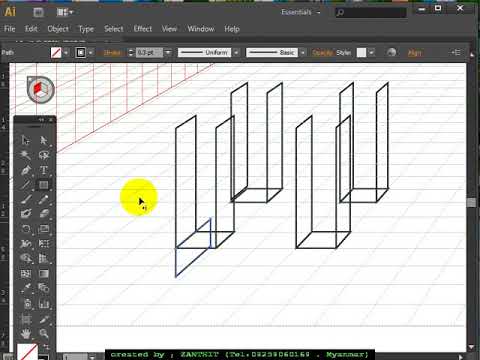Select the Symbol Sprayer tool
The height and width of the screenshot is (360, 480).
coord(26,304)
